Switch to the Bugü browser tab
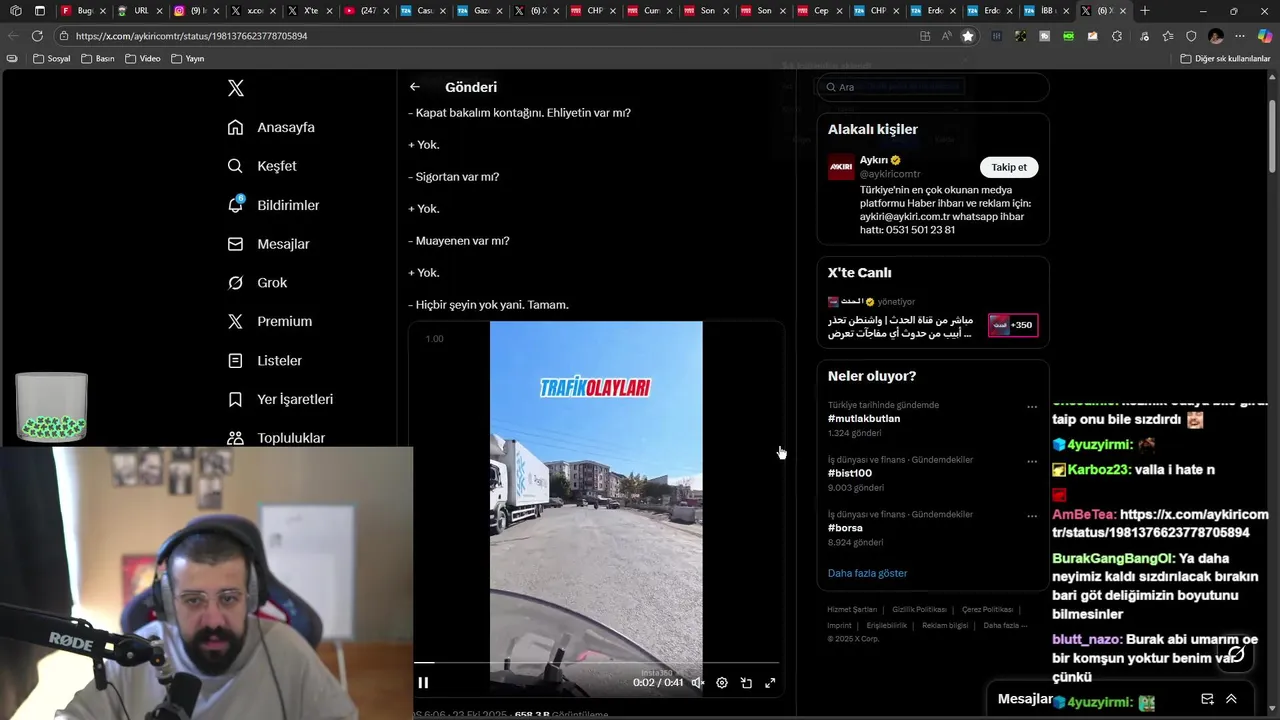The image size is (1280, 720). (83, 11)
